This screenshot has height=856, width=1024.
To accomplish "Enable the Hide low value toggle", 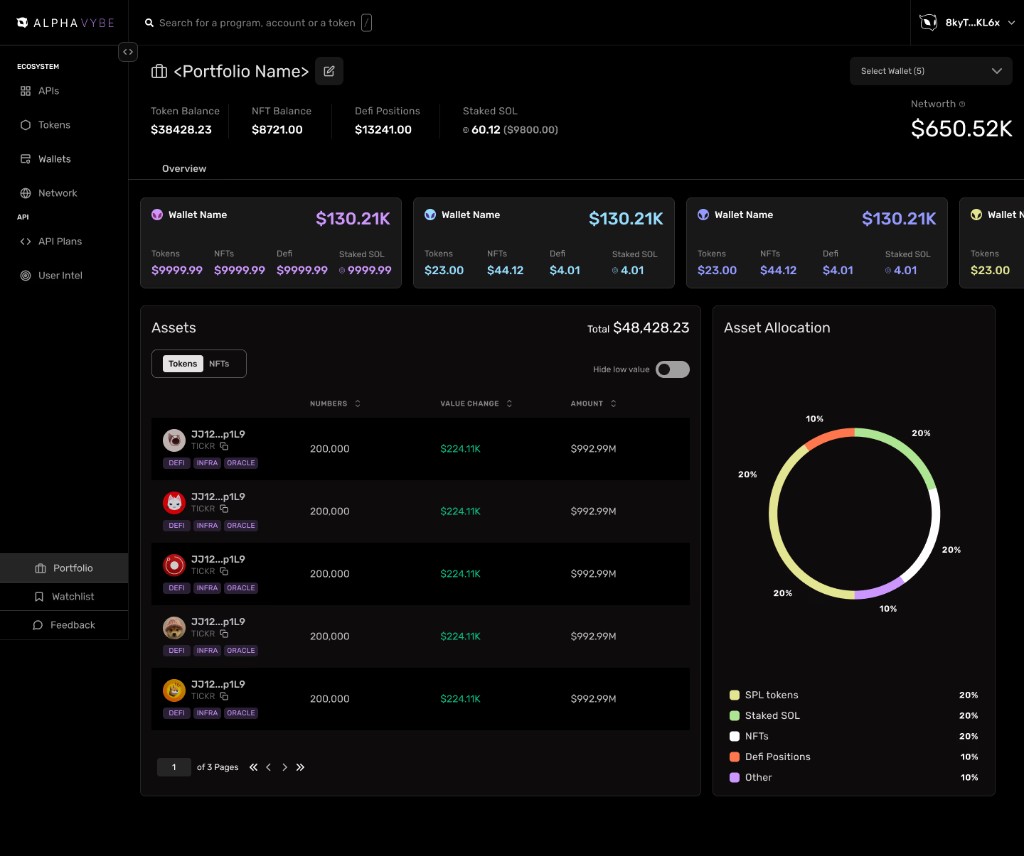I will point(672,369).
